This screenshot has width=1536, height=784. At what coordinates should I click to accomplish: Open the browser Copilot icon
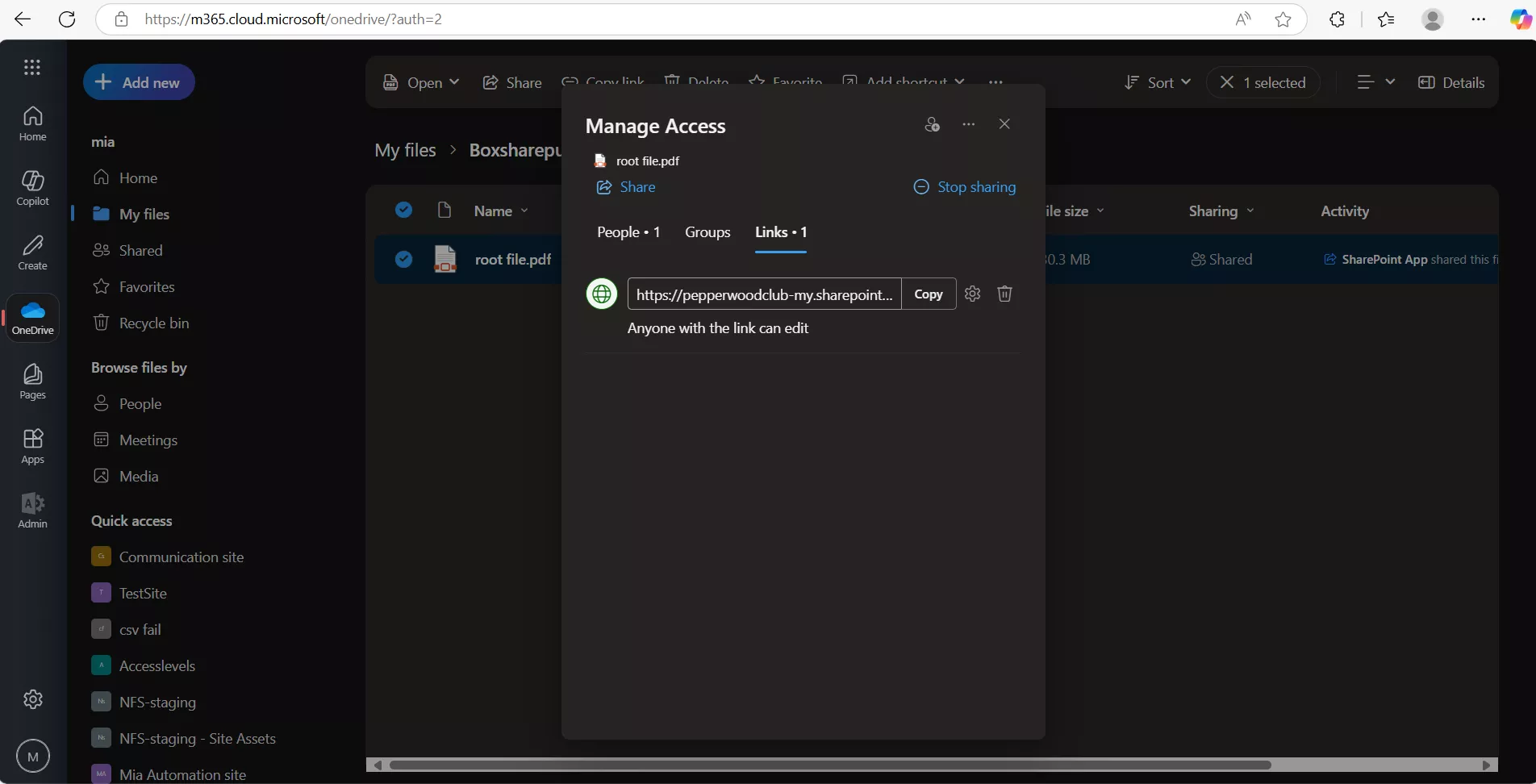pyautogui.click(x=1521, y=19)
